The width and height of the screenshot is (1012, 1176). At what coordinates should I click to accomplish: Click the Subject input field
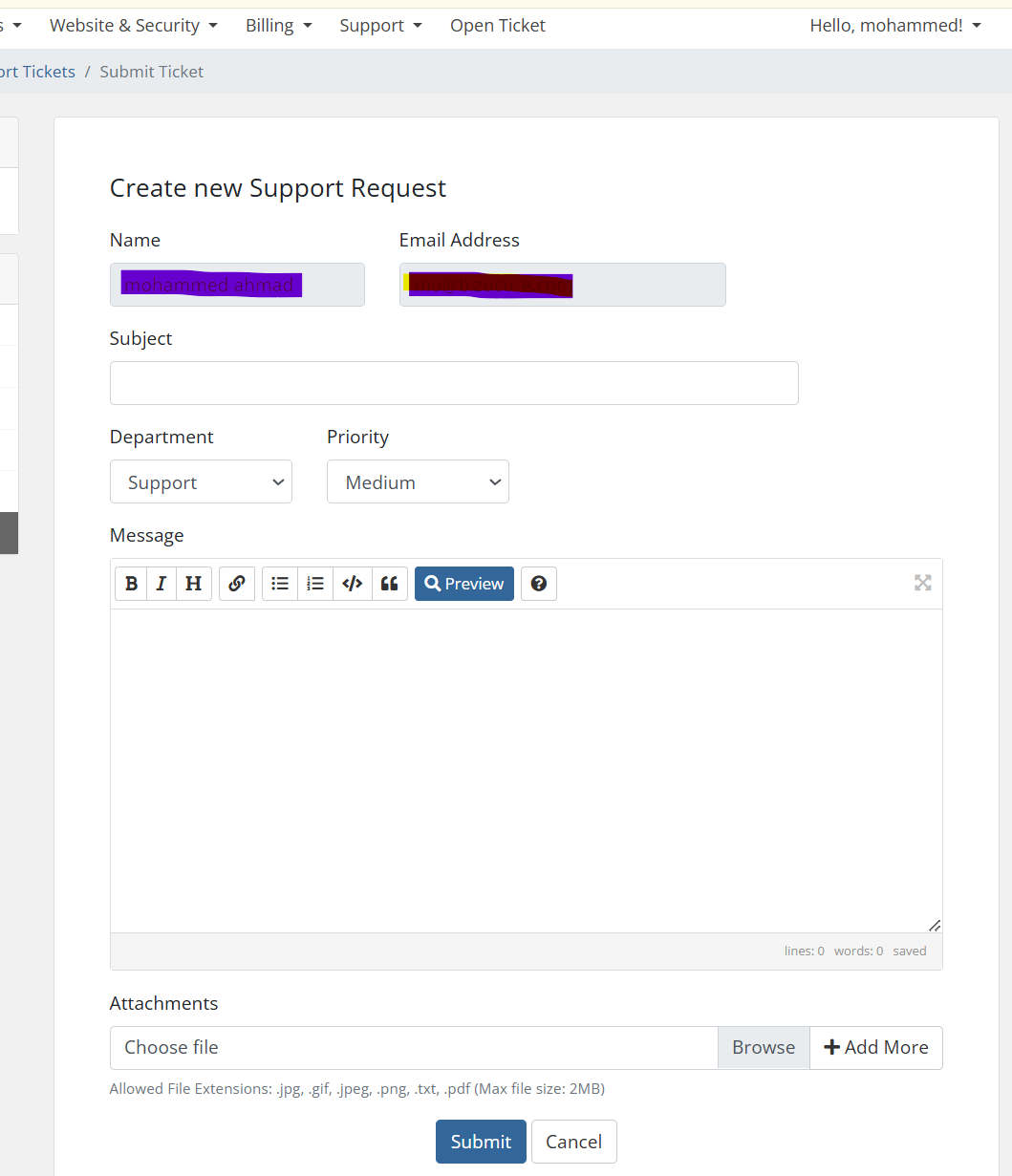pos(454,383)
